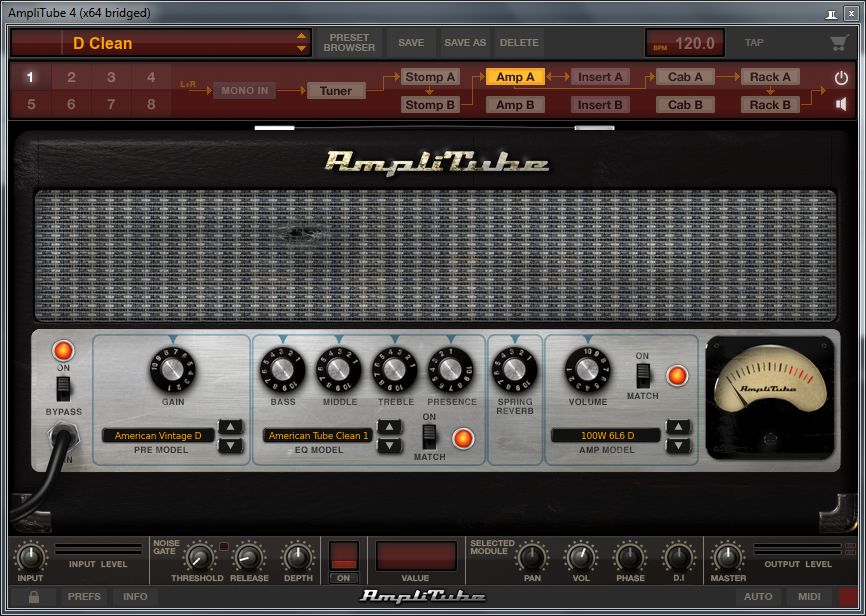Click the Gain knob
Viewport: 866px width, 616px height.
point(172,369)
